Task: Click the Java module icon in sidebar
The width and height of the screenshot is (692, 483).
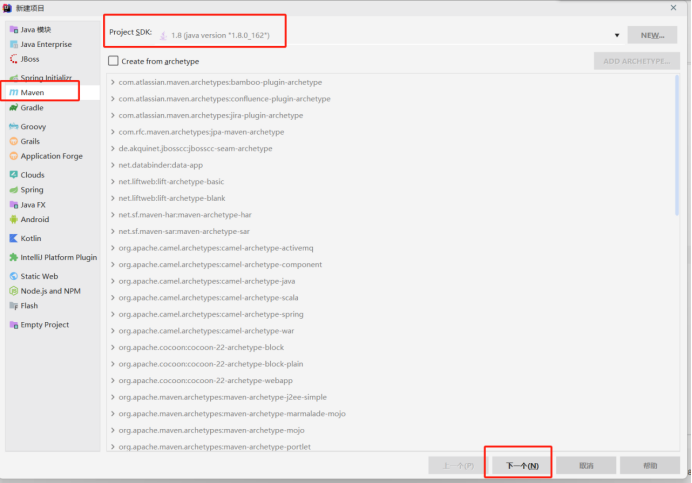Action: point(14,30)
